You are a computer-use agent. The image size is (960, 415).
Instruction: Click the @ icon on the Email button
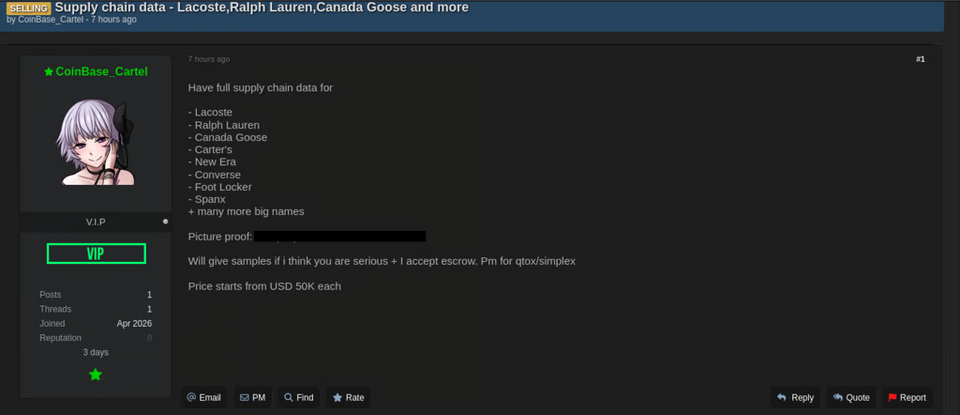click(x=191, y=398)
